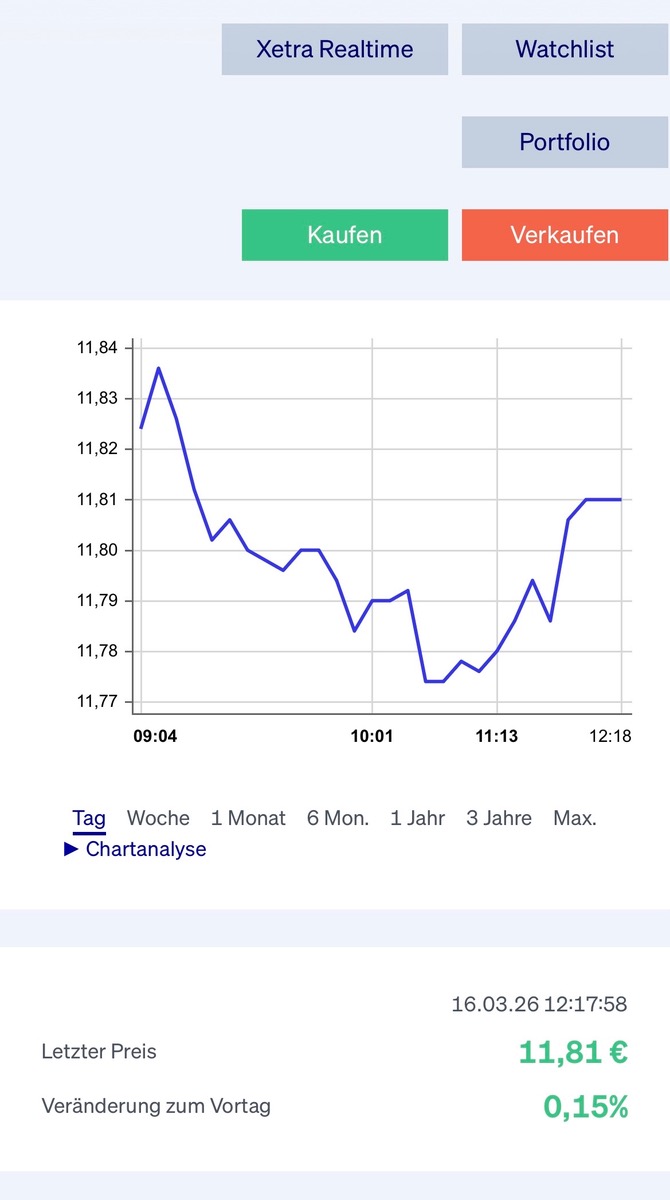Show the 1 Monat chart
The width and height of the screenshot is (670, 1200).
coord(248,818)
